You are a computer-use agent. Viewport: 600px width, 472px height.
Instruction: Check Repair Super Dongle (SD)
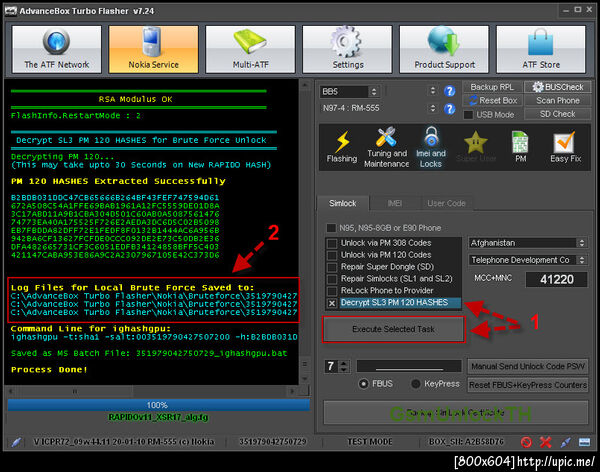point(332,267)
